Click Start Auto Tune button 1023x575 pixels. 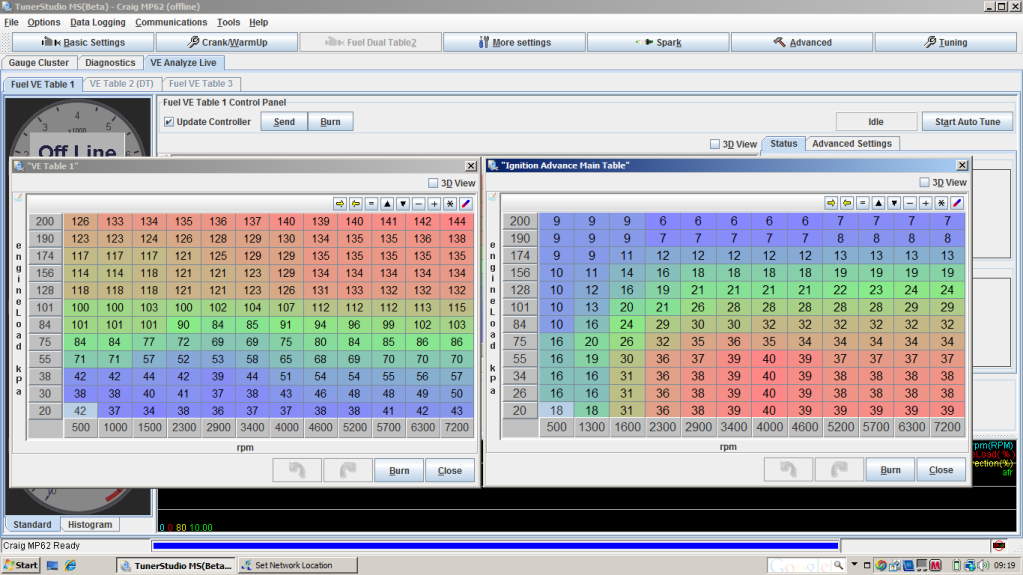[967, 122]
